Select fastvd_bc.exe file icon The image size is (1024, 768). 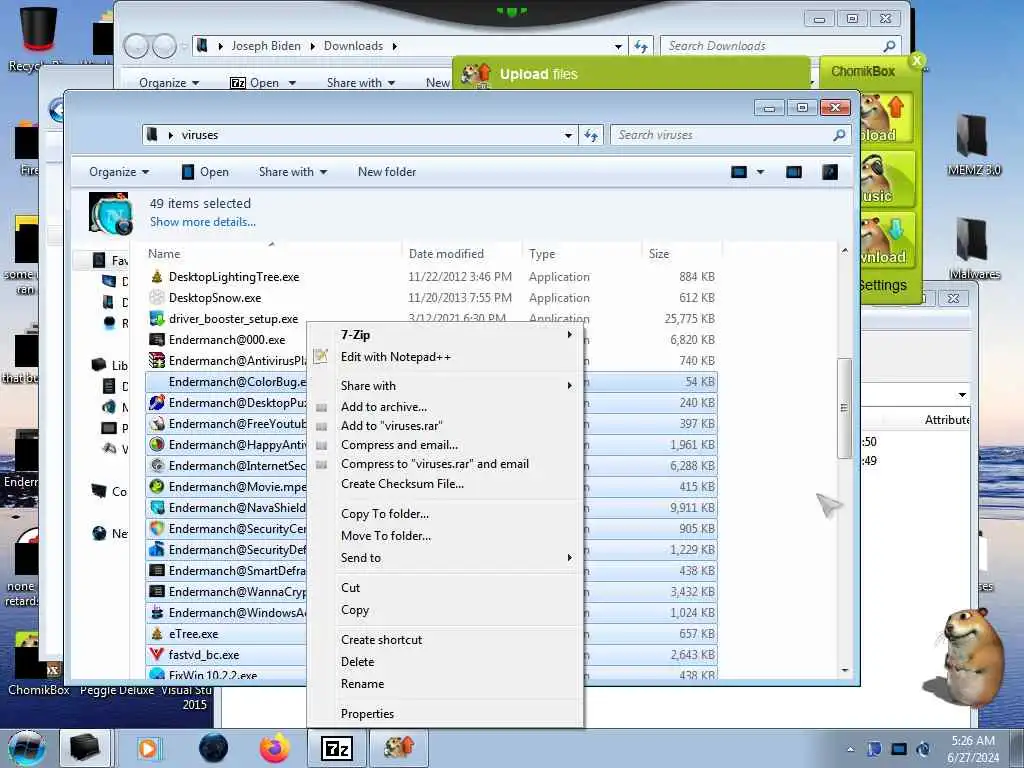click(157, 654)
